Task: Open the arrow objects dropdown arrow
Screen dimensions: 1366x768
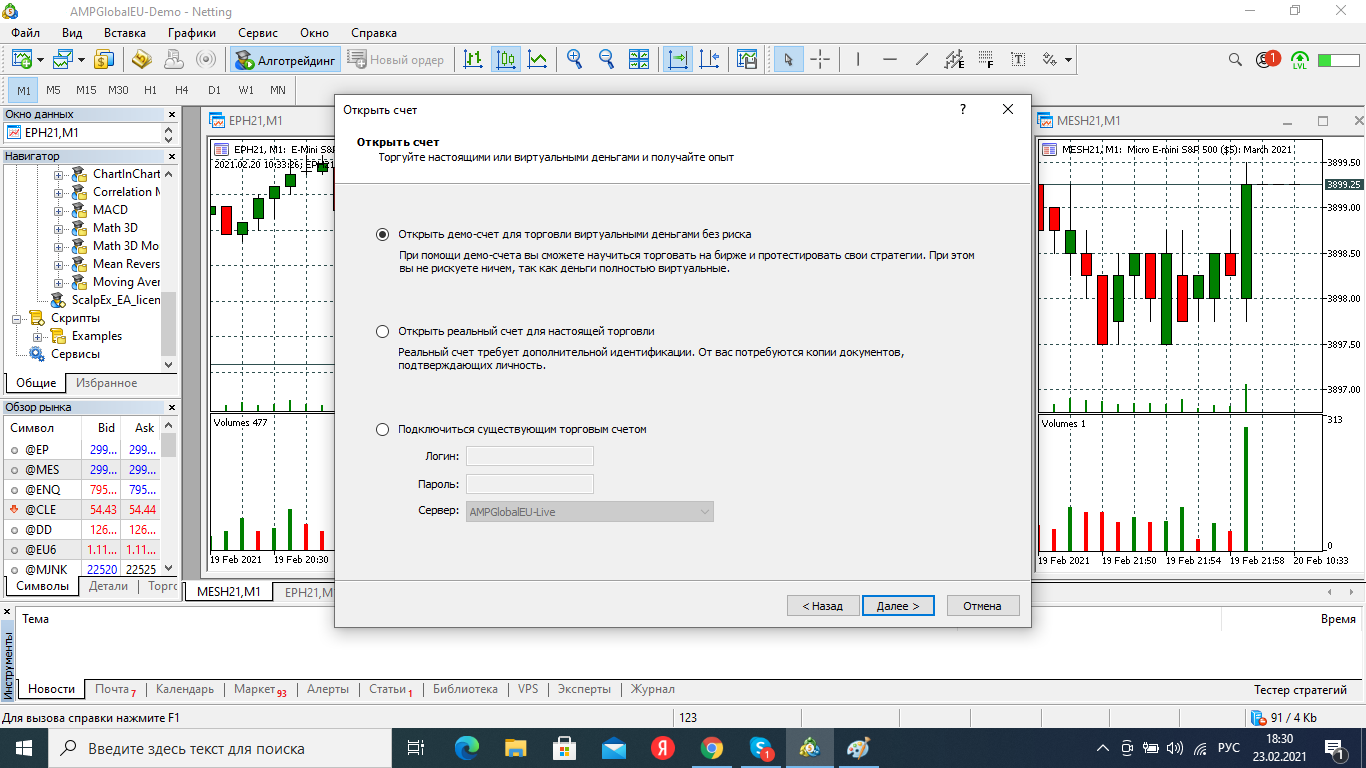Action: [1068, 59]
